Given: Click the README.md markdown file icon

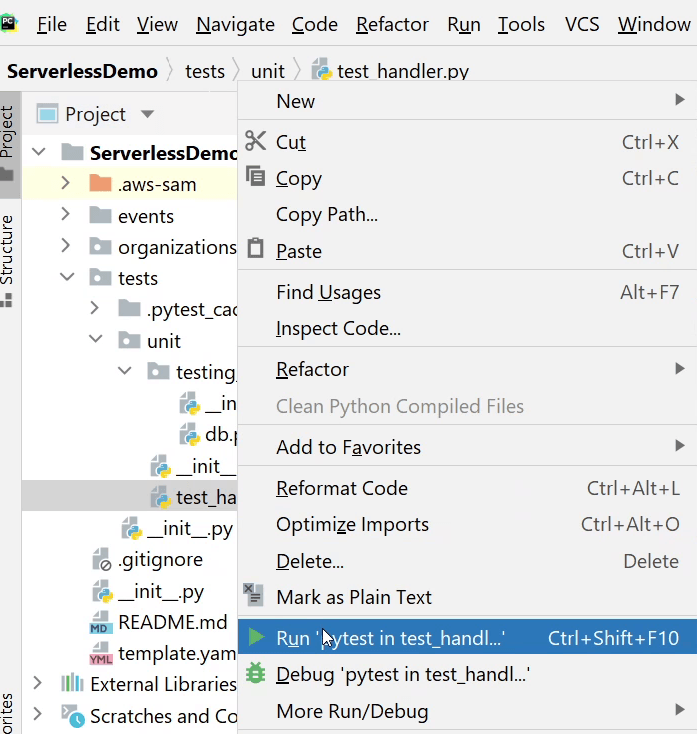Looking at the screenshot, I should (101, 623).
